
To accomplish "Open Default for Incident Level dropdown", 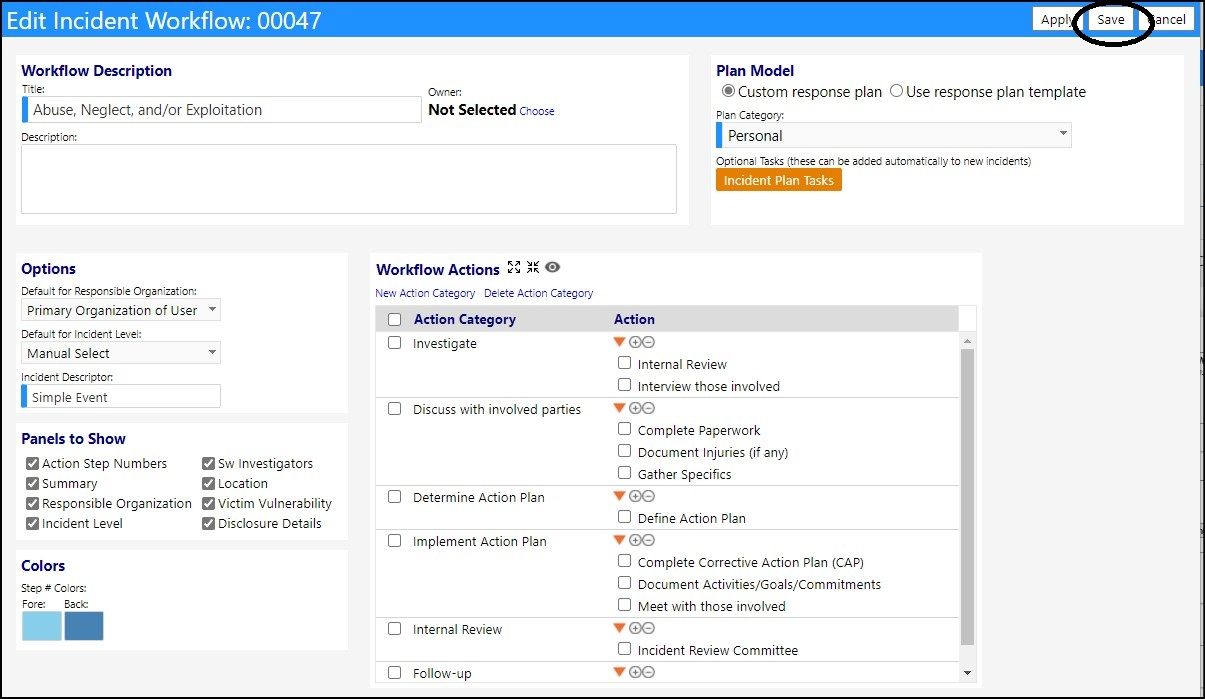I will tap(121, 353).
